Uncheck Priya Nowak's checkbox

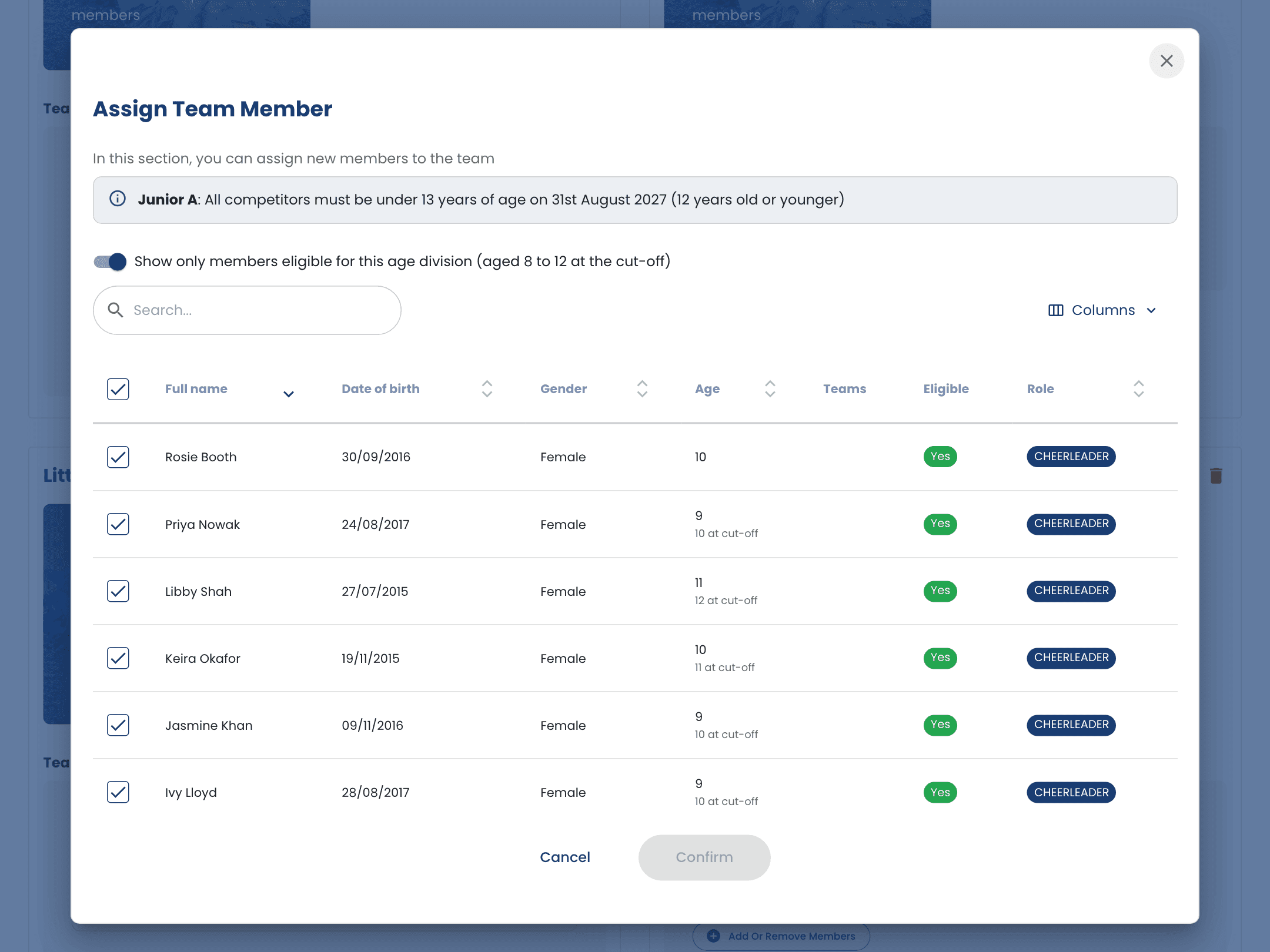118,524
